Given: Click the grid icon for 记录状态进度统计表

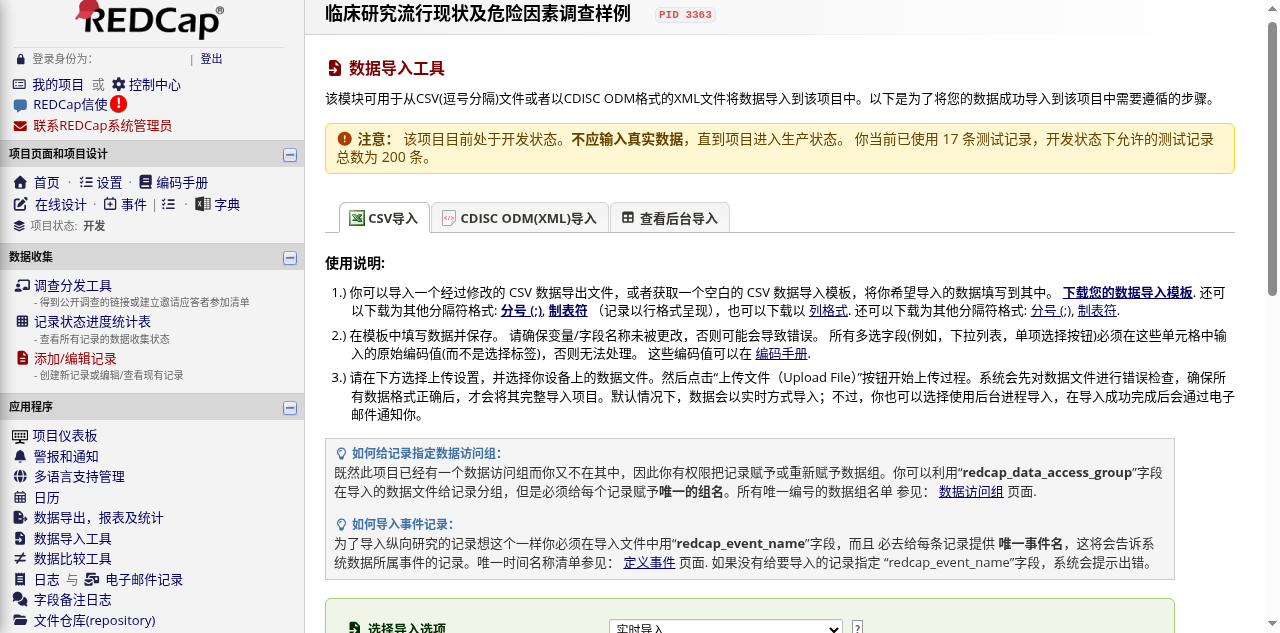Looking at the screenshot, I should pos(22,322).
